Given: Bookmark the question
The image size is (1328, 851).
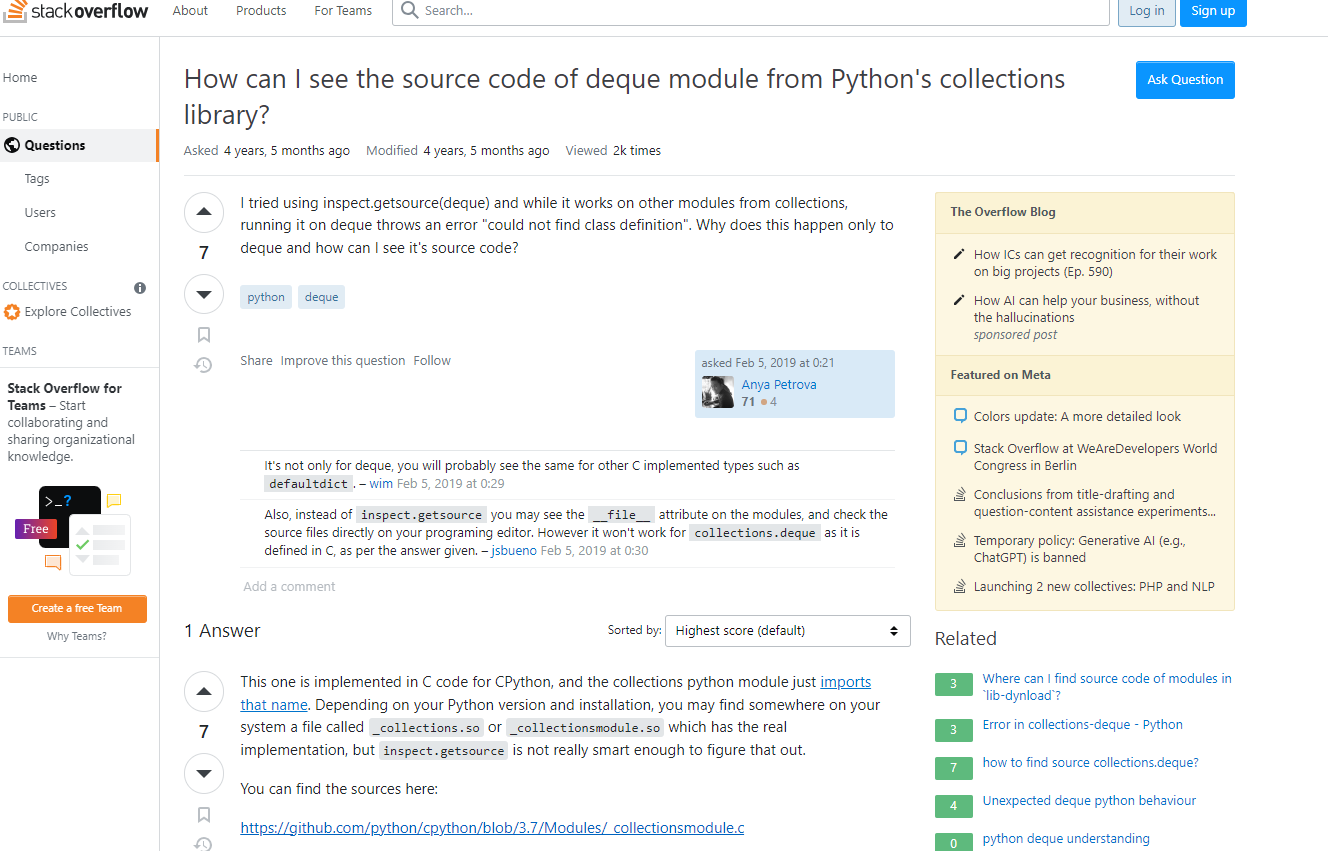Looking at the screenshot, I should 204,335.
